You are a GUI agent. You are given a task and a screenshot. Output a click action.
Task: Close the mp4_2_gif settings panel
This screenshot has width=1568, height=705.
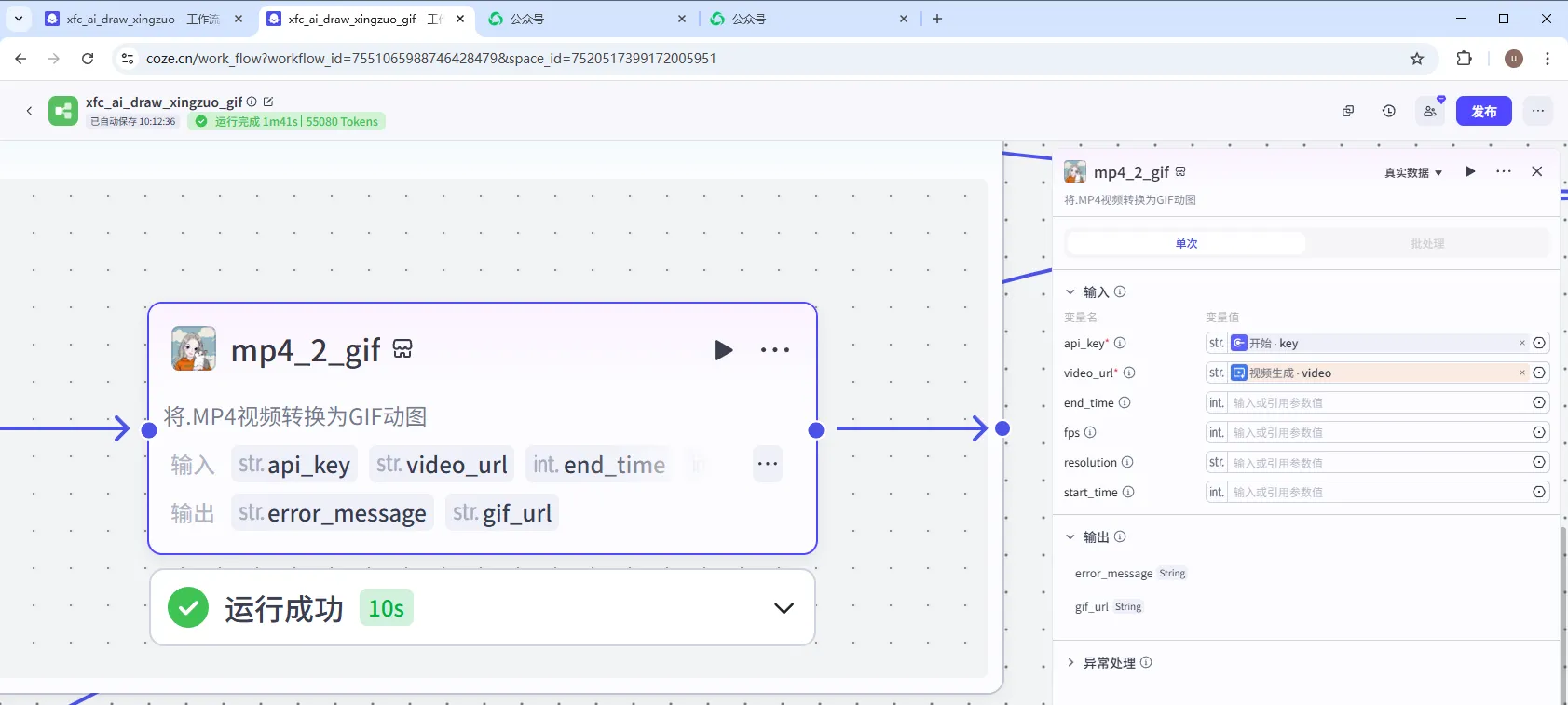point(1536,171)
